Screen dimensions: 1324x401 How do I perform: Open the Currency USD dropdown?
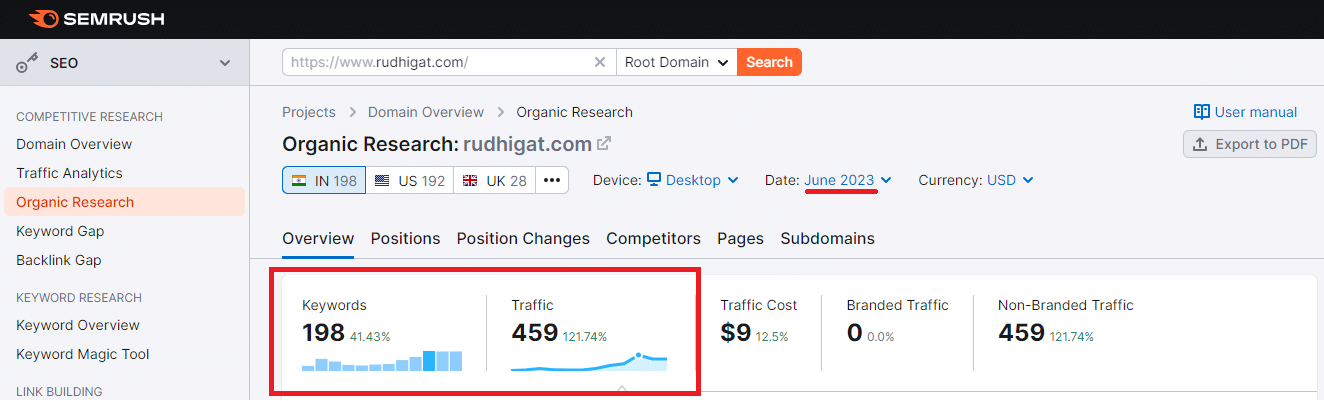1010,180
